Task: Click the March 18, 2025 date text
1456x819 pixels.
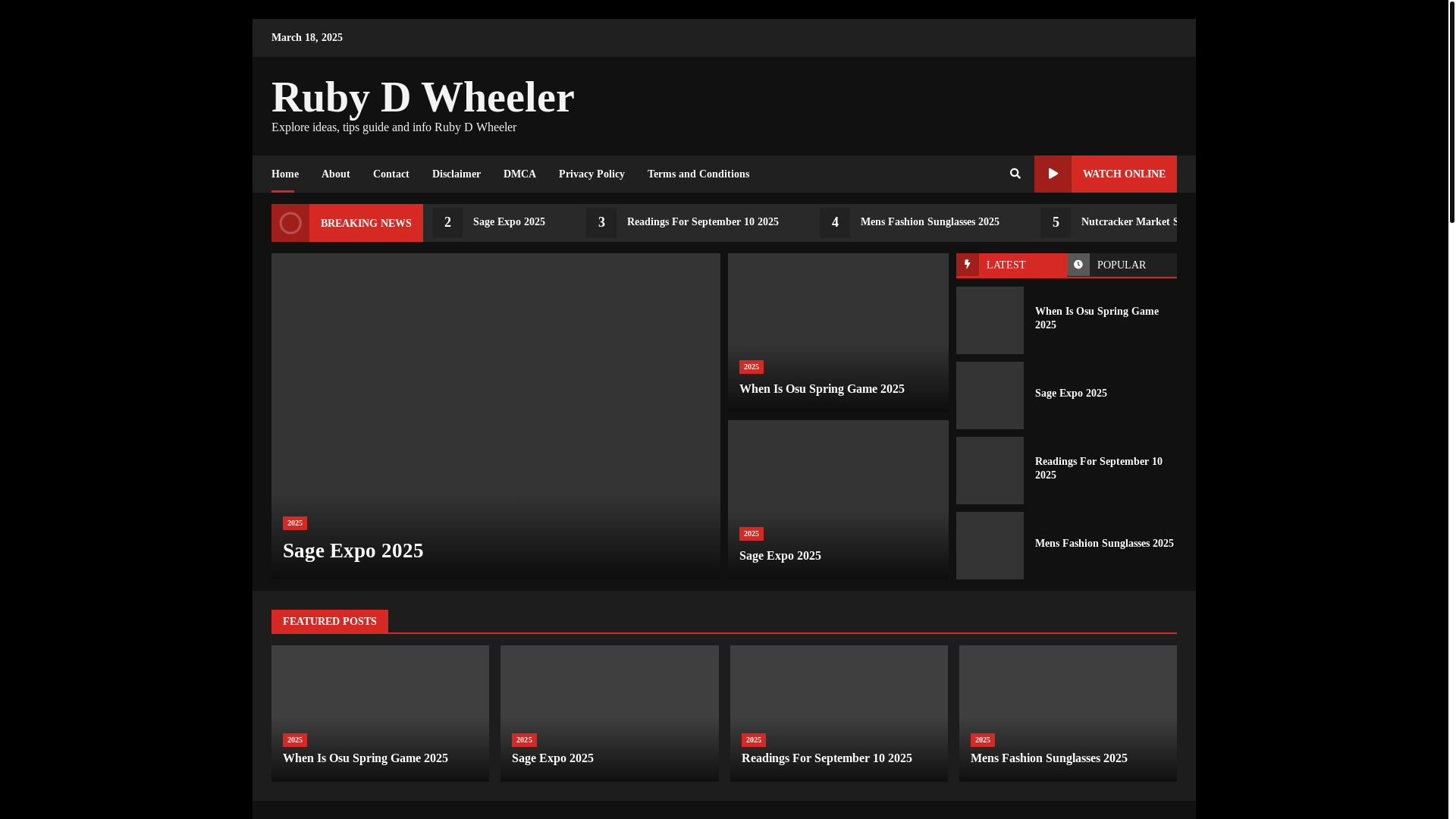Action: (x=307, y=38)
